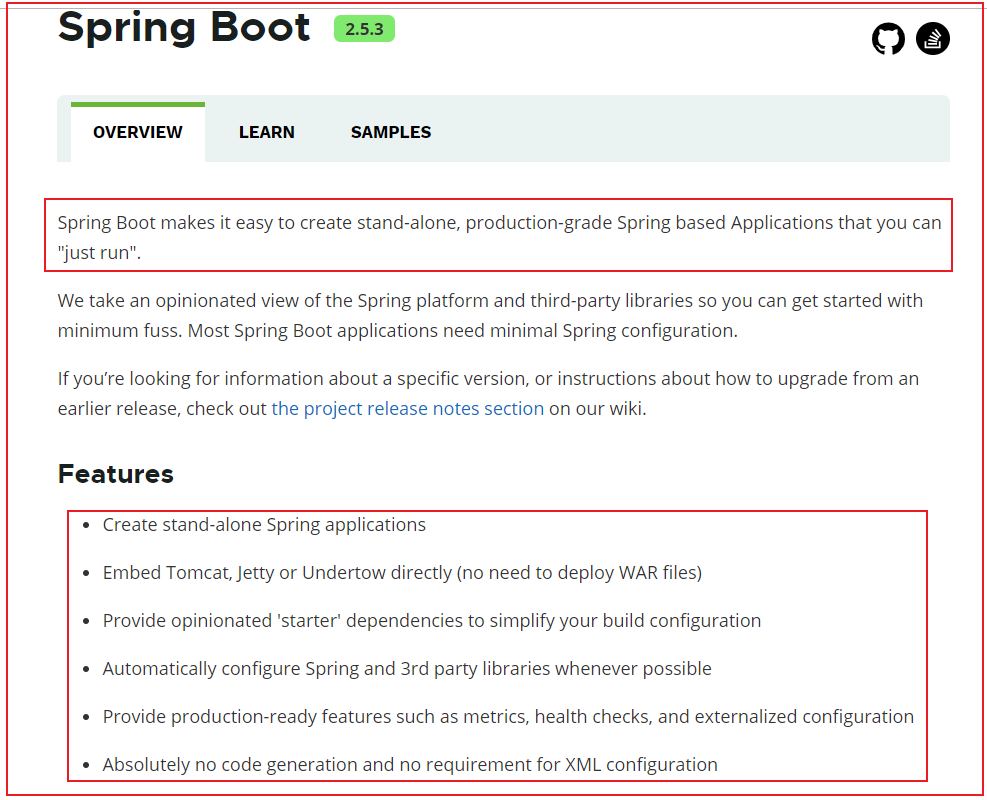
Task: Switch to the LEARN tab
Action: [266, 132]
